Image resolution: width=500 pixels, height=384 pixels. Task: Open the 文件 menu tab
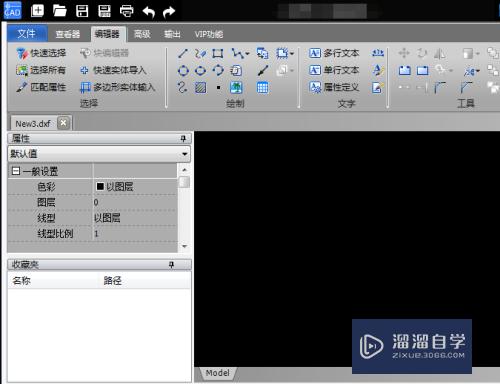tap(27, 33)
